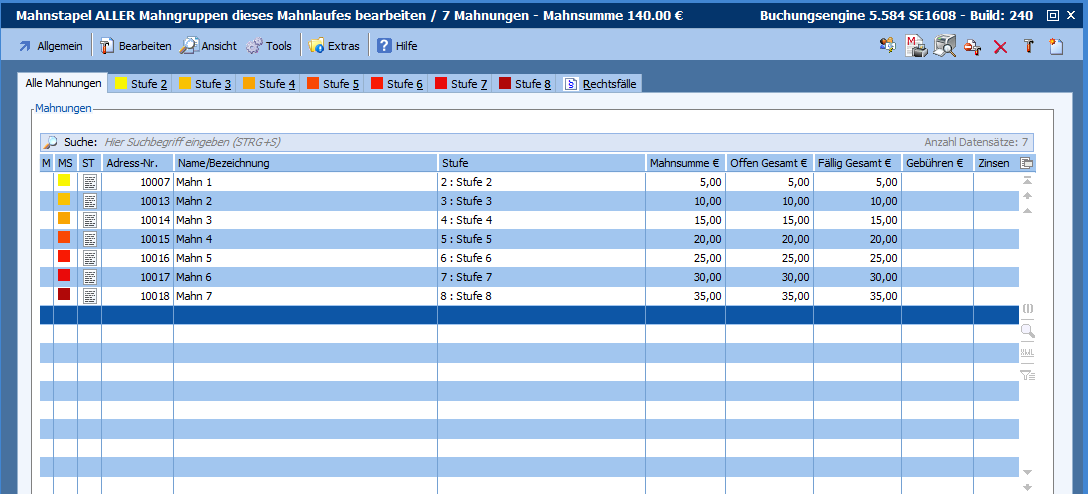
Task: Click the red X delete icon
Action: [1000, 47]
